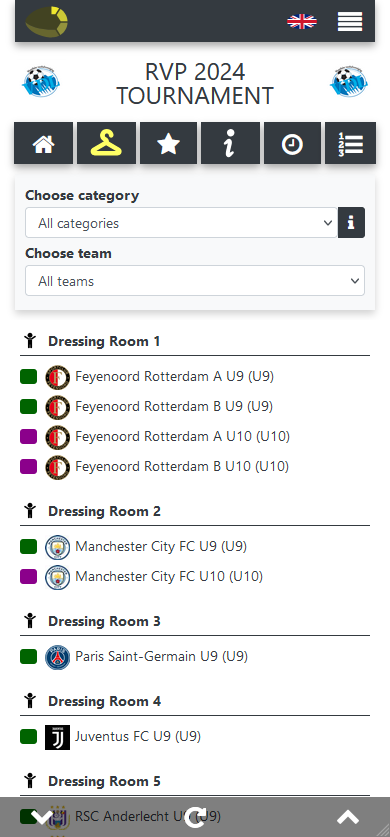390x837 pixels.
Task: Click the green swatch beside Manchester City U9
Action: click(x=28, y=547)
